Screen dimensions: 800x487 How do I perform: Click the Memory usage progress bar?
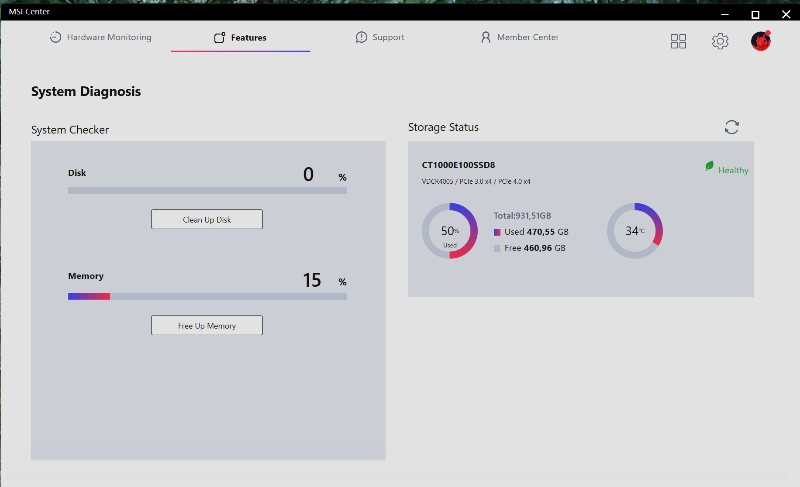click(207, 296)
